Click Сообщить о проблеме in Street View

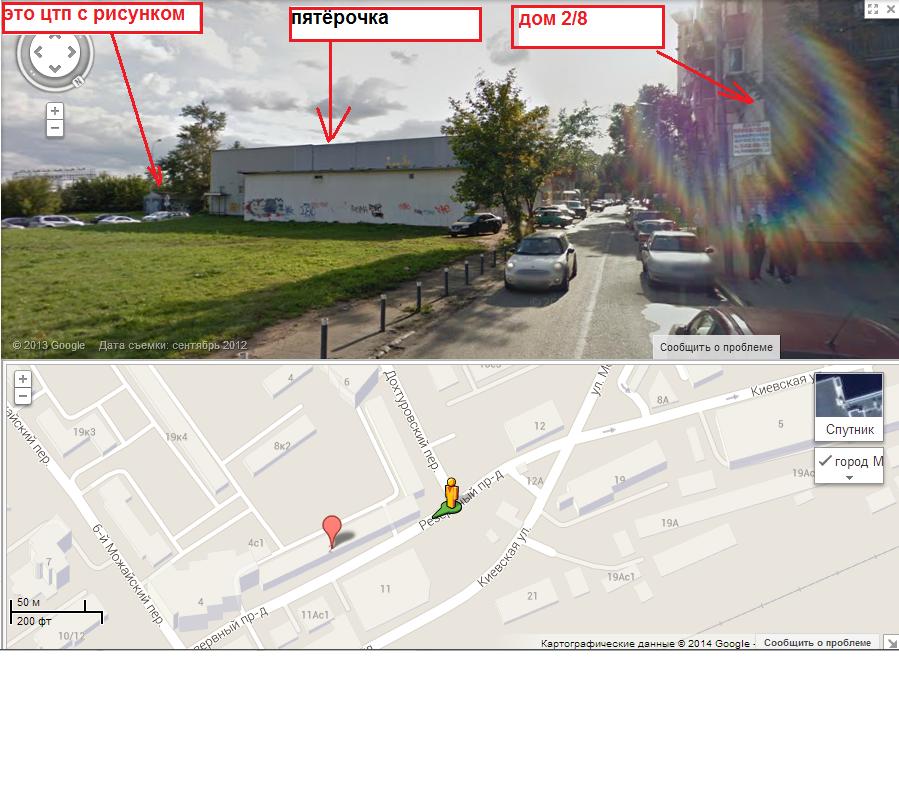point(716,347)
